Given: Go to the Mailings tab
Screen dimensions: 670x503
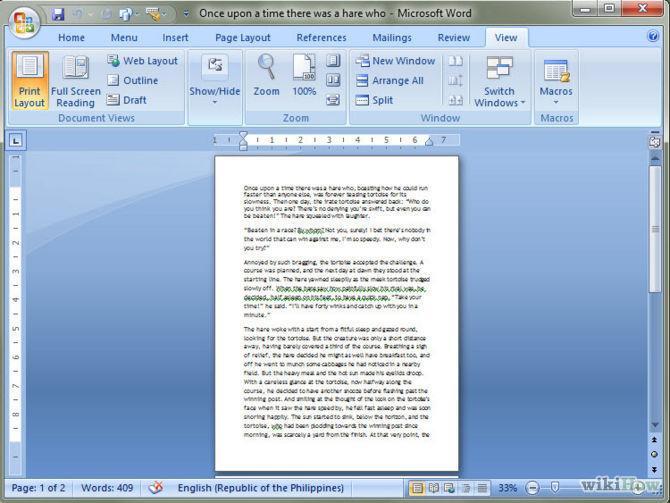Looking at the screenshot, I should (x=392, y=38).
